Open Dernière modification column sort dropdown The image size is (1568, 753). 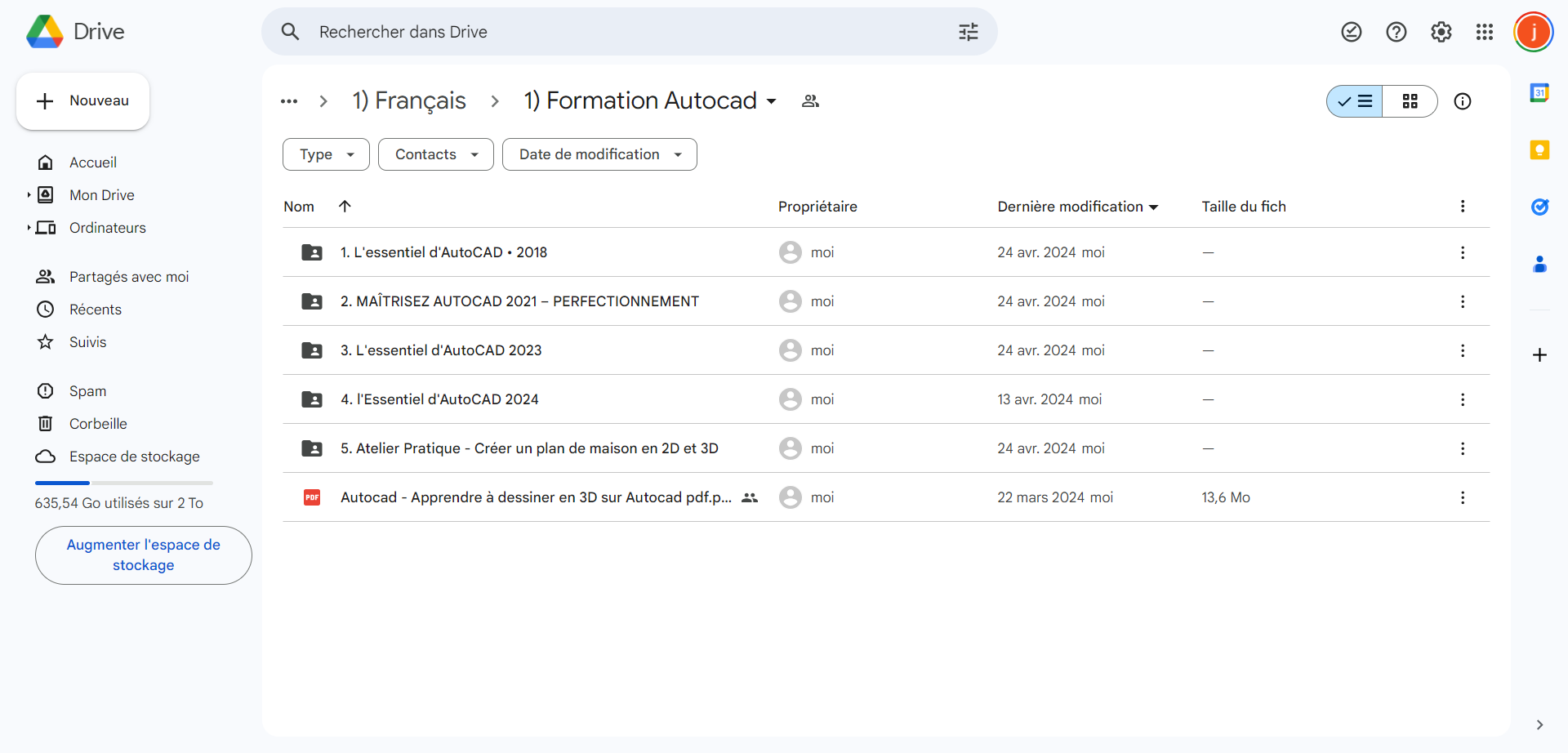(x=1153, y=207)
